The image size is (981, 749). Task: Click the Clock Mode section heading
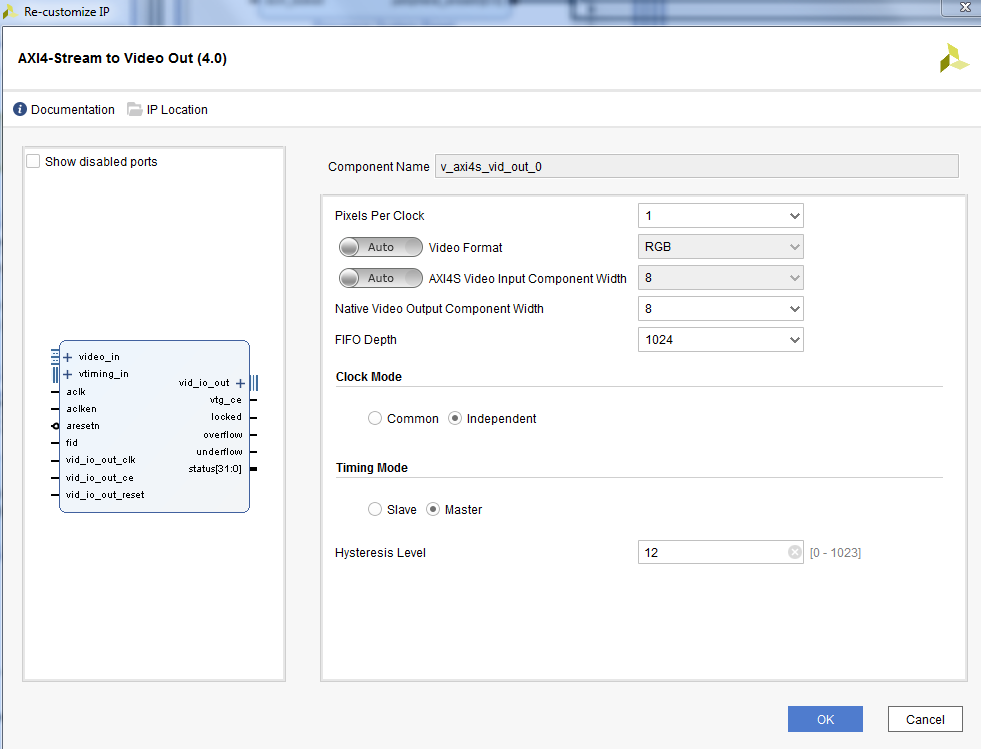coord(369,377)
